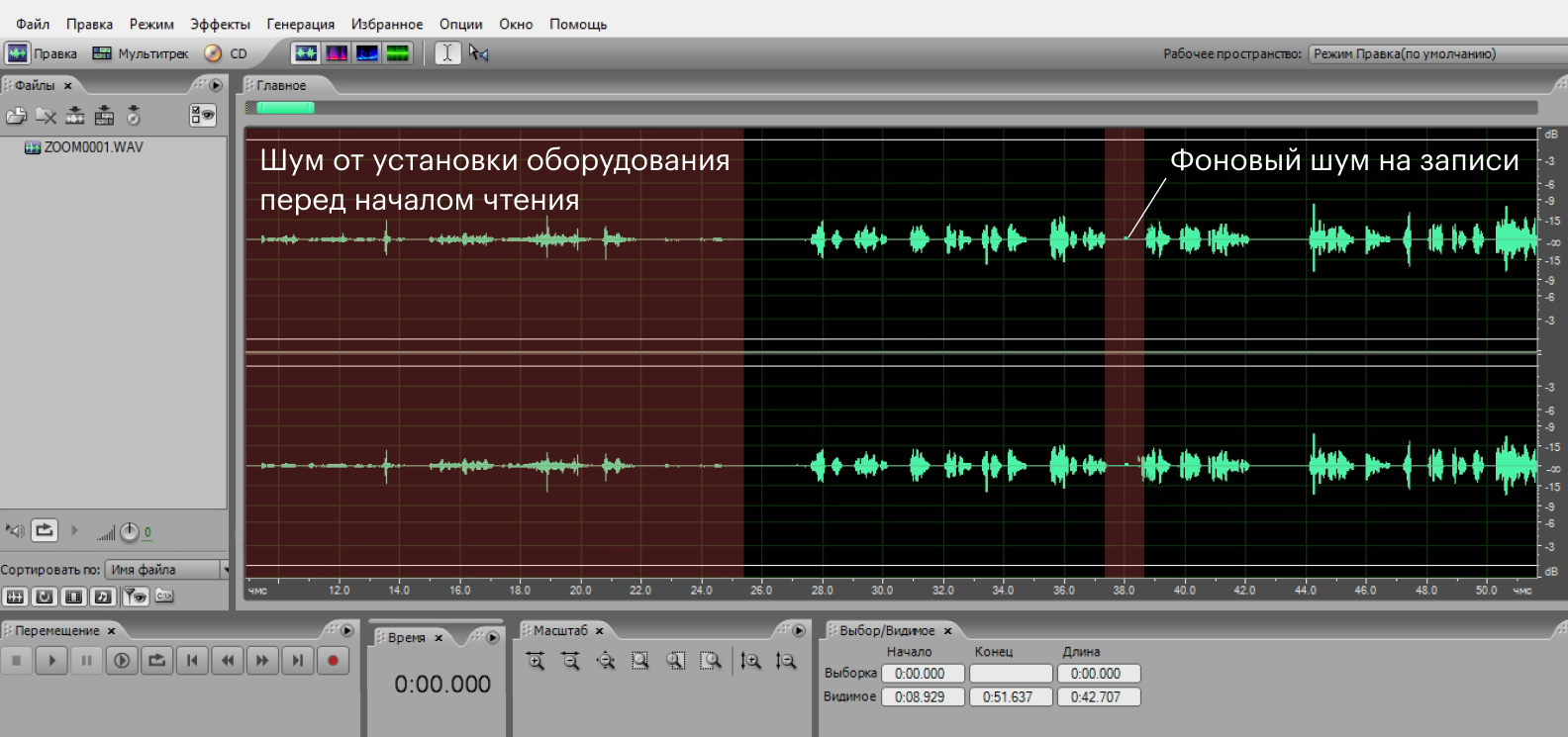Click the Stop transport button

pyautogui.click(x=17, y=661)
